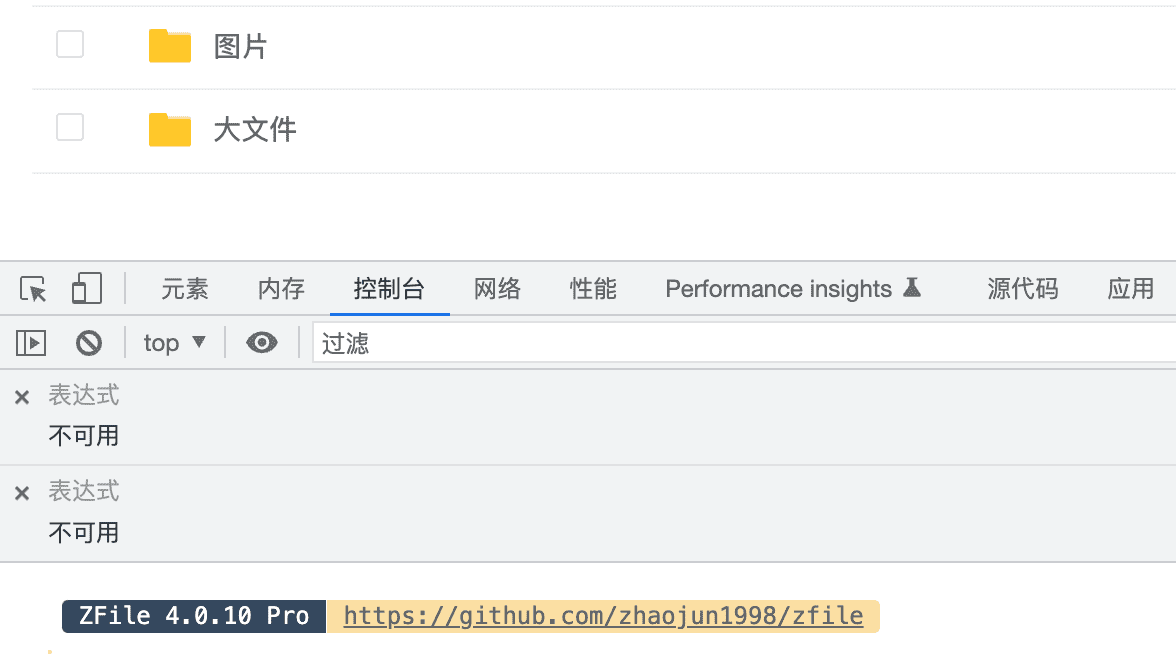Click the 过滤 filter input field
This screenshot has width=1176, height=672.
pyautogui.click(x=740, y=343)
